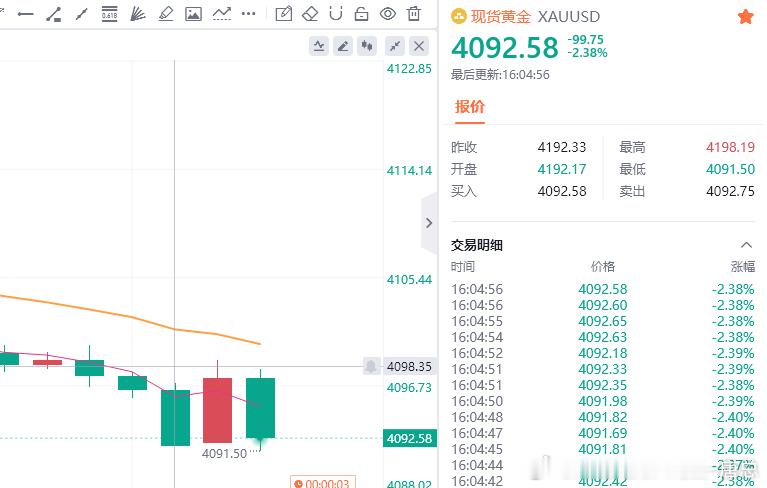Screen dimensions: 767x488
Task: Click trade row price 4092.18
Action: click(x=603, y=353)
